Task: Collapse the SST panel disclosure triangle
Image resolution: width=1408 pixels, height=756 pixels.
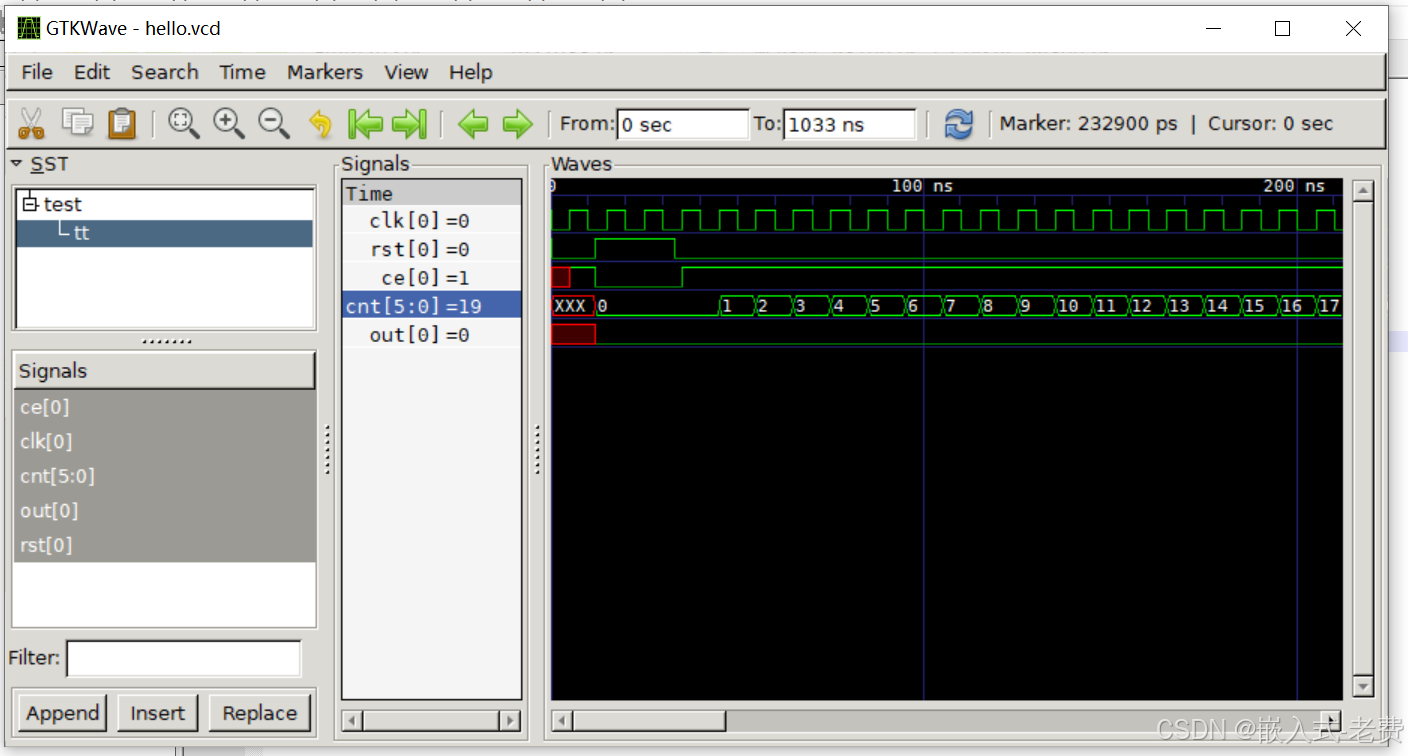Action: click(17, 163)
